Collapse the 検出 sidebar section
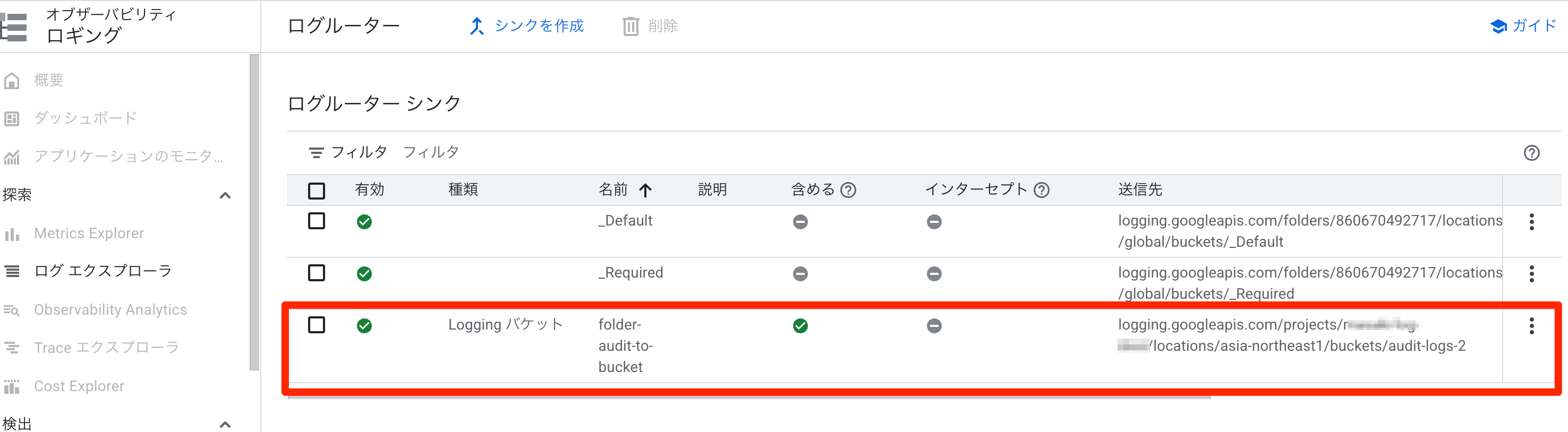This screenshot has width=1568, height=432. tap(225, 424)
